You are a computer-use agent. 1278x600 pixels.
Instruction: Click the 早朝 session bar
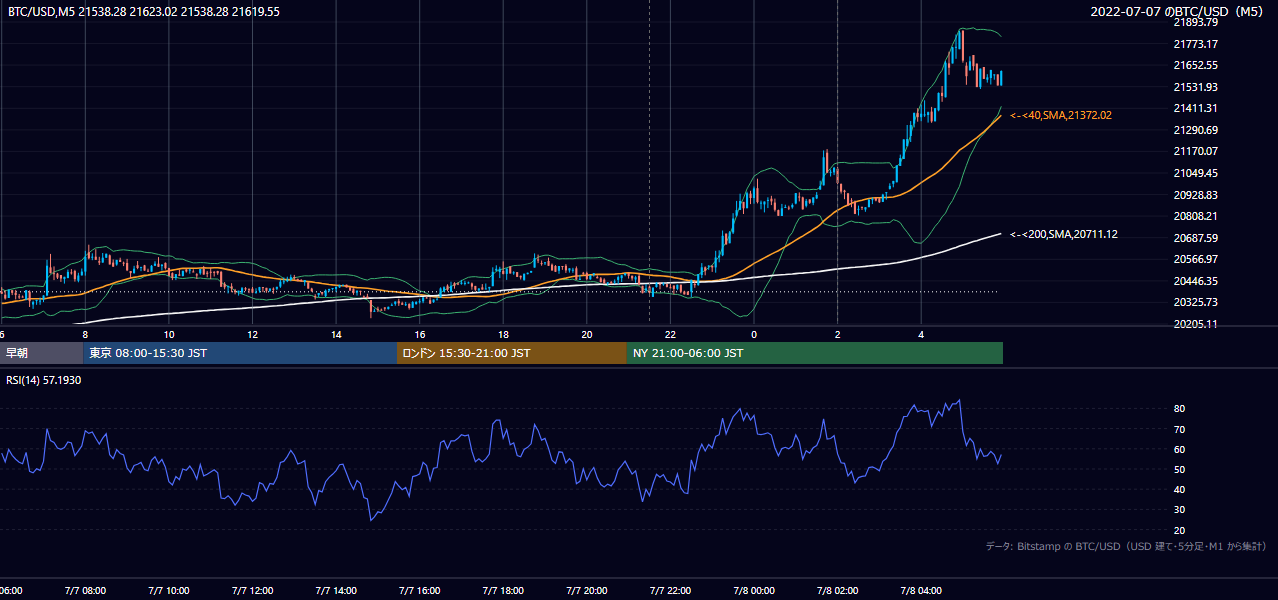(x=41, y=353)
